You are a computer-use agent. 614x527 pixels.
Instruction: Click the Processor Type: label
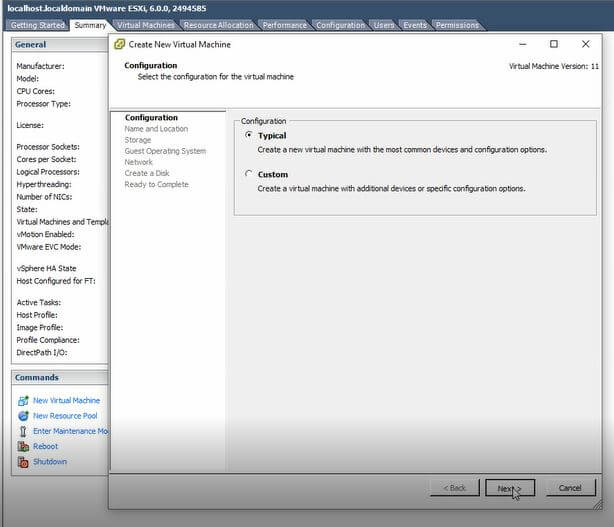click(43, 104)
